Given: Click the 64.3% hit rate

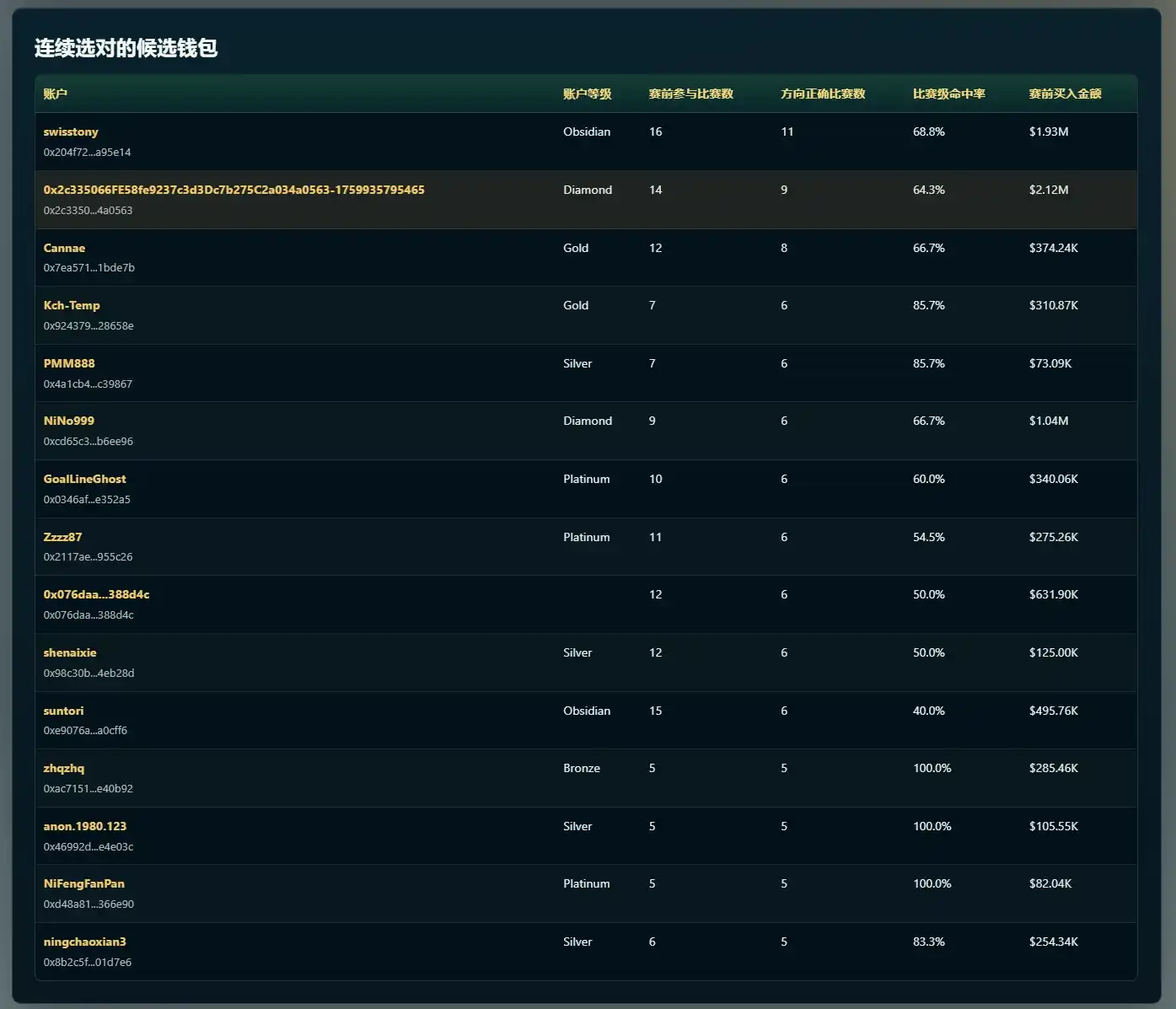Looking at the screenshot, I should pos(929,190).
